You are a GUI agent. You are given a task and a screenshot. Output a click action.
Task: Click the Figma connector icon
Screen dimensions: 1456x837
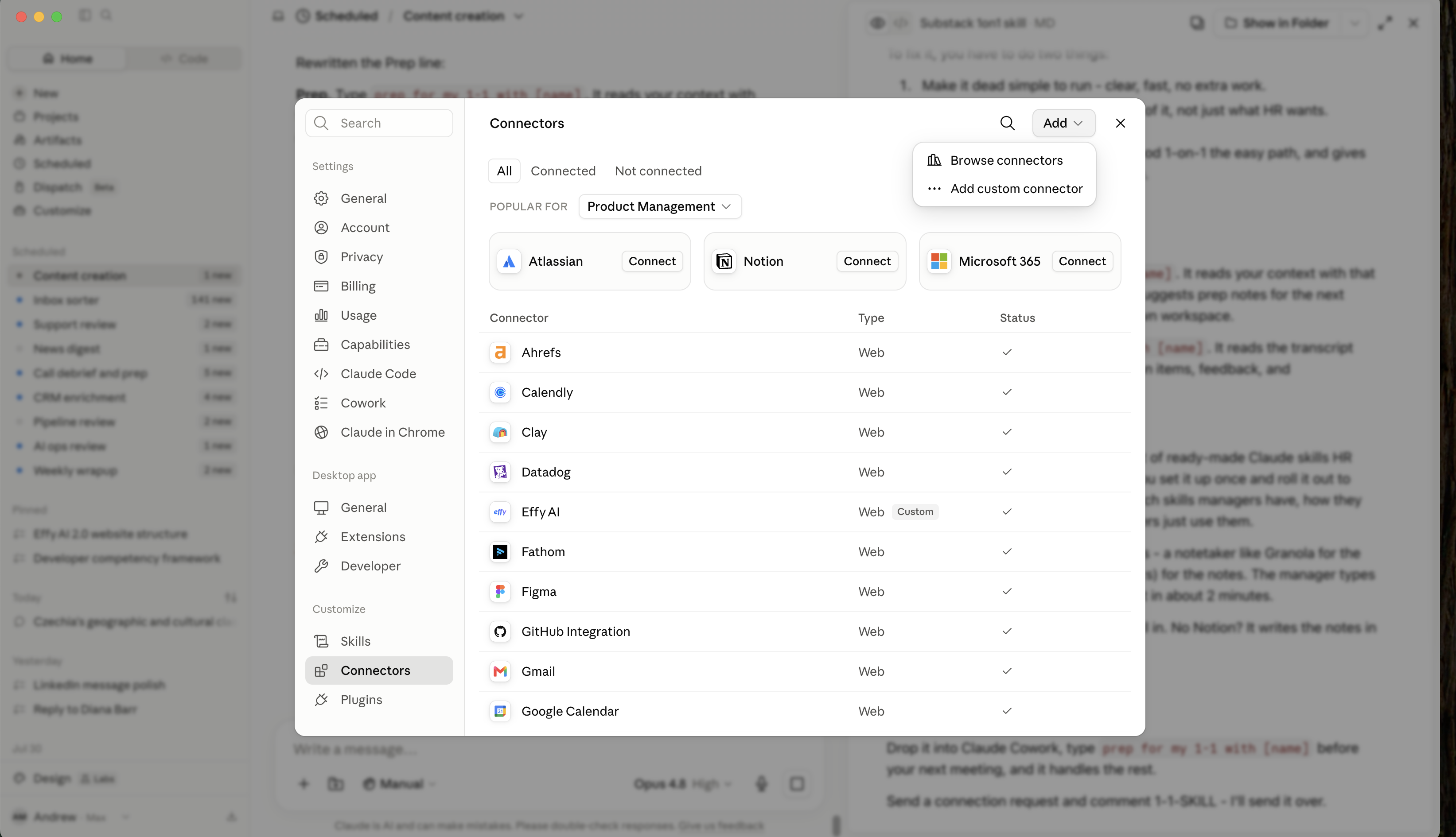[x=500, y=592]
